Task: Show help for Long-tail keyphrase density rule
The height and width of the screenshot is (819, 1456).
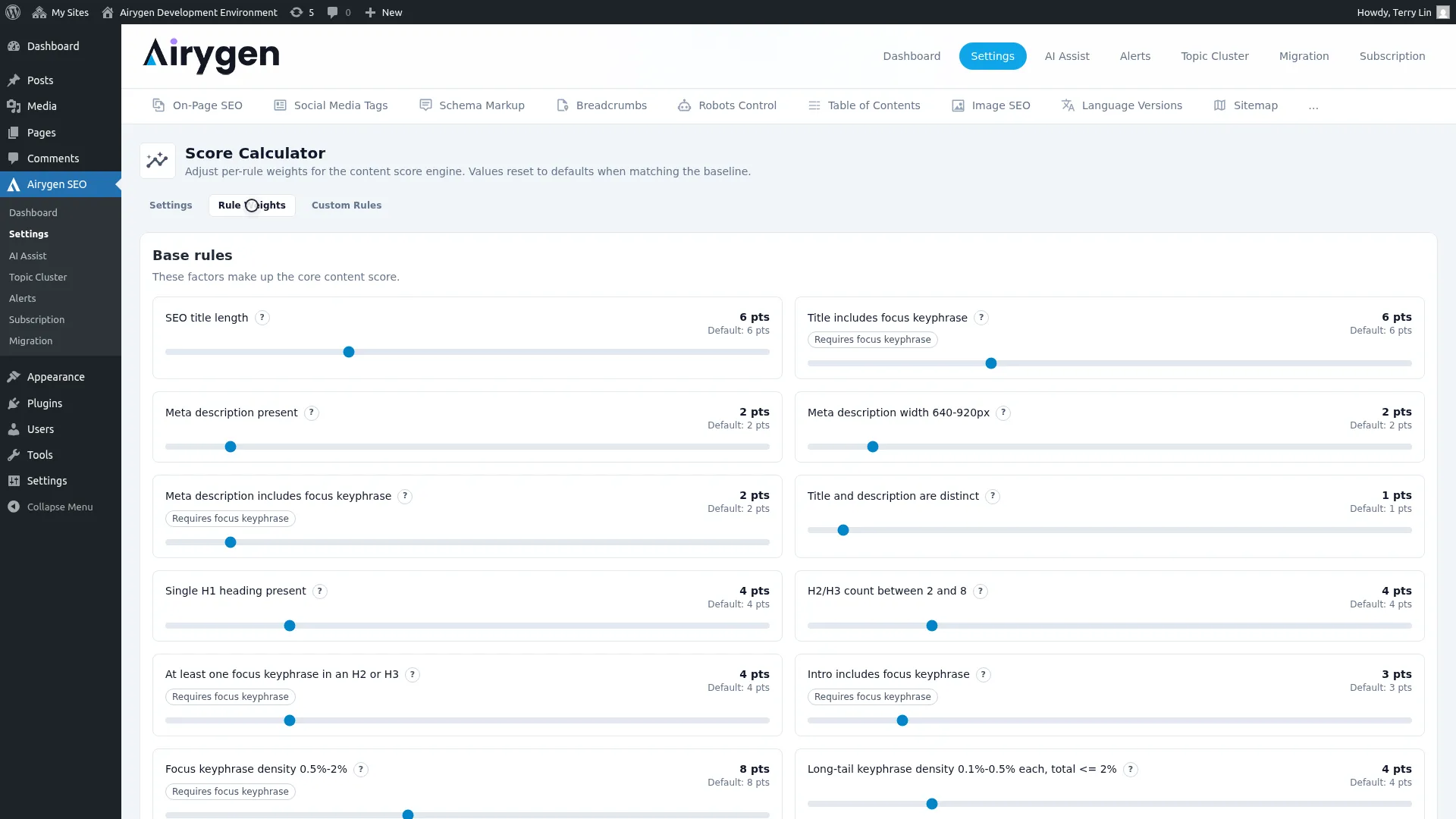Action: pyautogui.click(x=1131, y=769)
